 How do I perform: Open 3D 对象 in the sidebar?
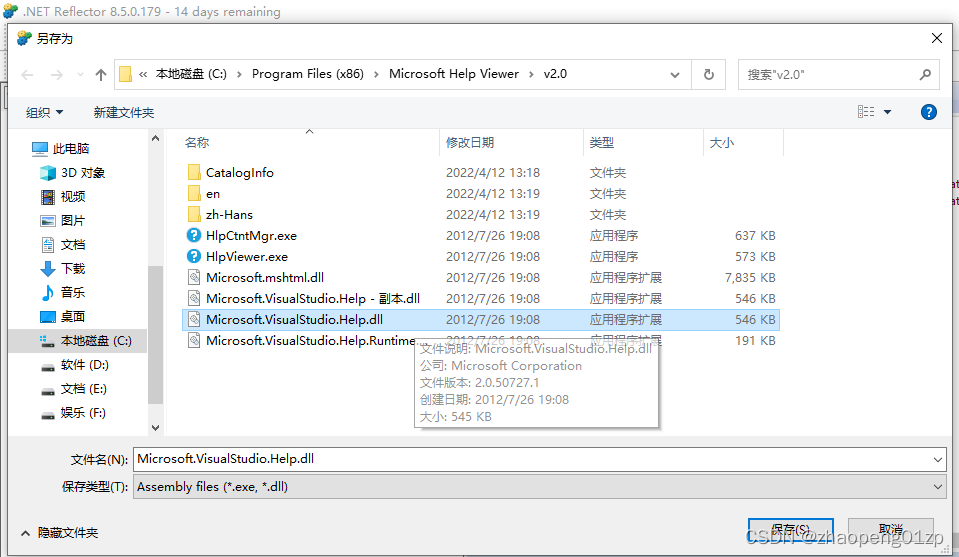pyautogui.click(x=72, y=172)
